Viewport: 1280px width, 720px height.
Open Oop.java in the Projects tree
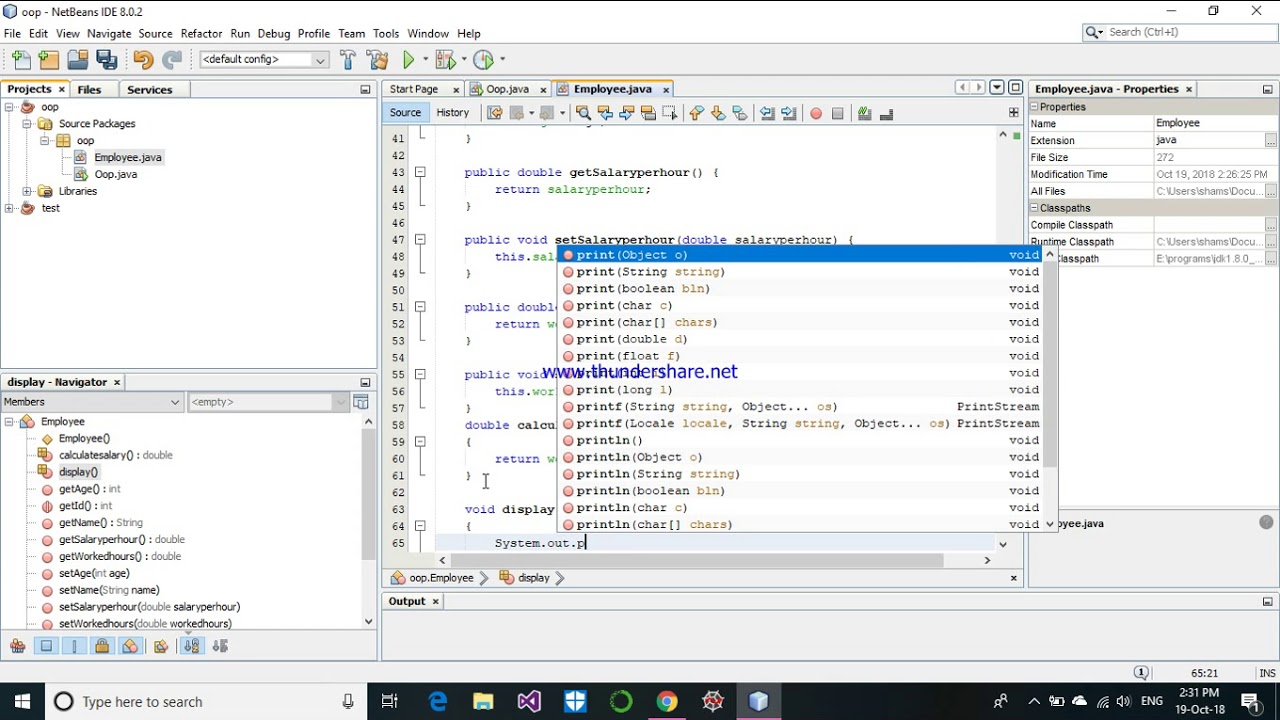(115, 174)
